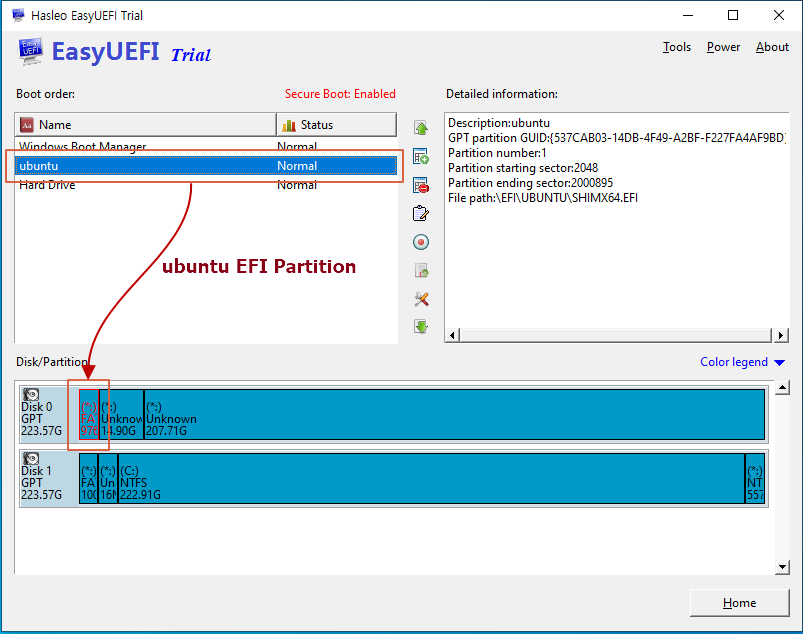Screen dimensions: 803x634
Task: Open the Tools menu
Action: coord(677,47)
